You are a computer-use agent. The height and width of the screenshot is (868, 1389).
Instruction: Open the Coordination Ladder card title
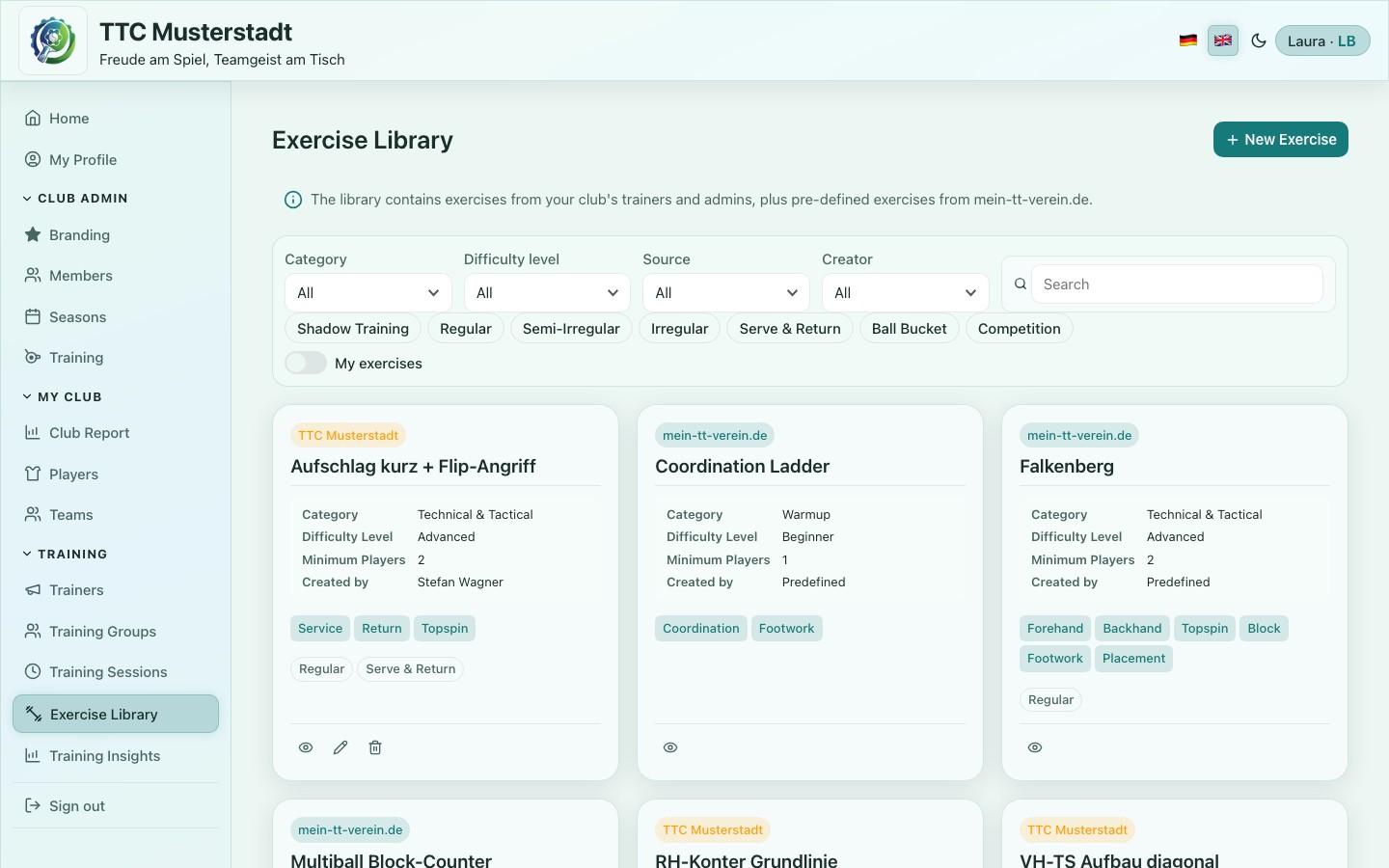point(743,466)
